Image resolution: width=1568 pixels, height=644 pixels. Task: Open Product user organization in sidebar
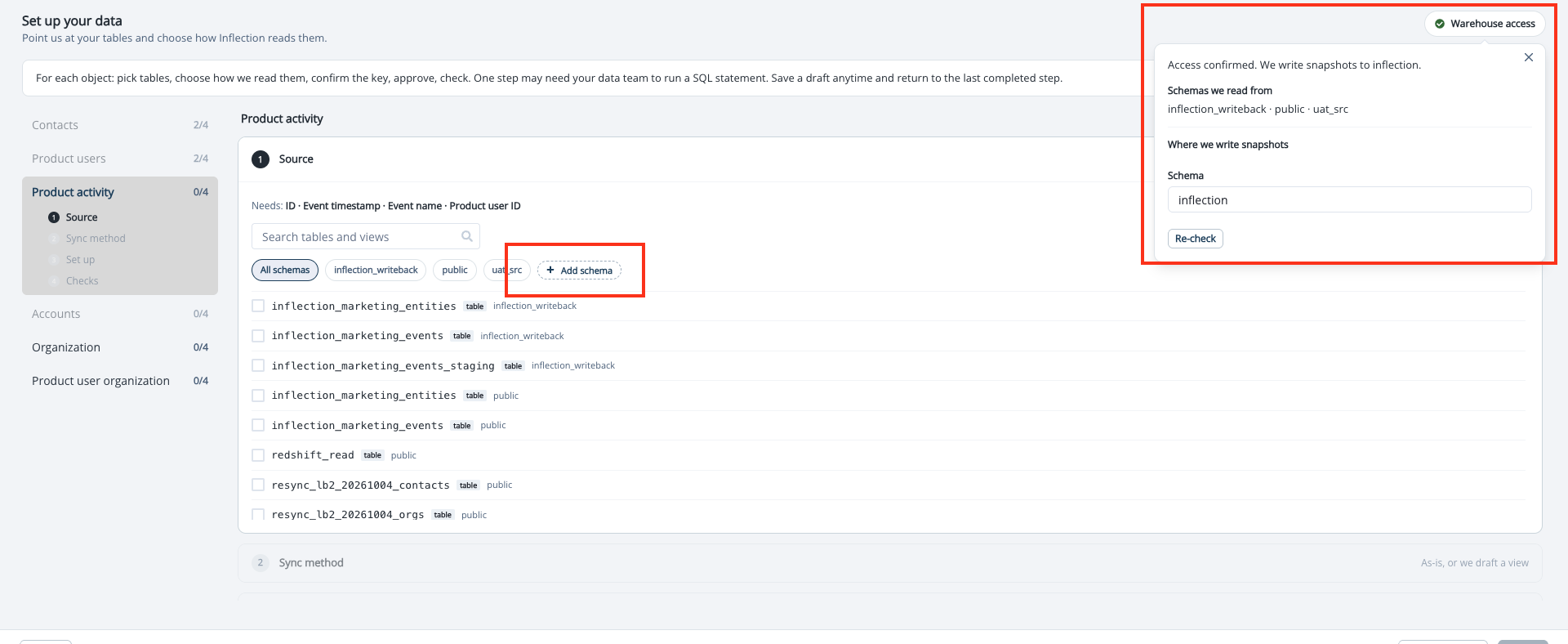[120, 381]
